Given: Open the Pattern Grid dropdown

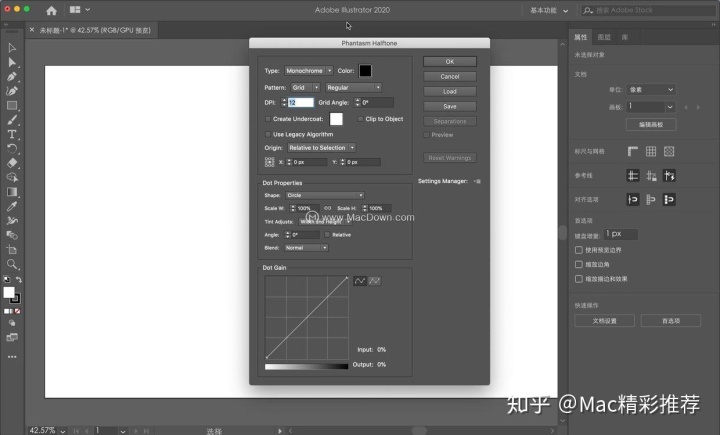Looking at the screenshot, I should point(305,87).
